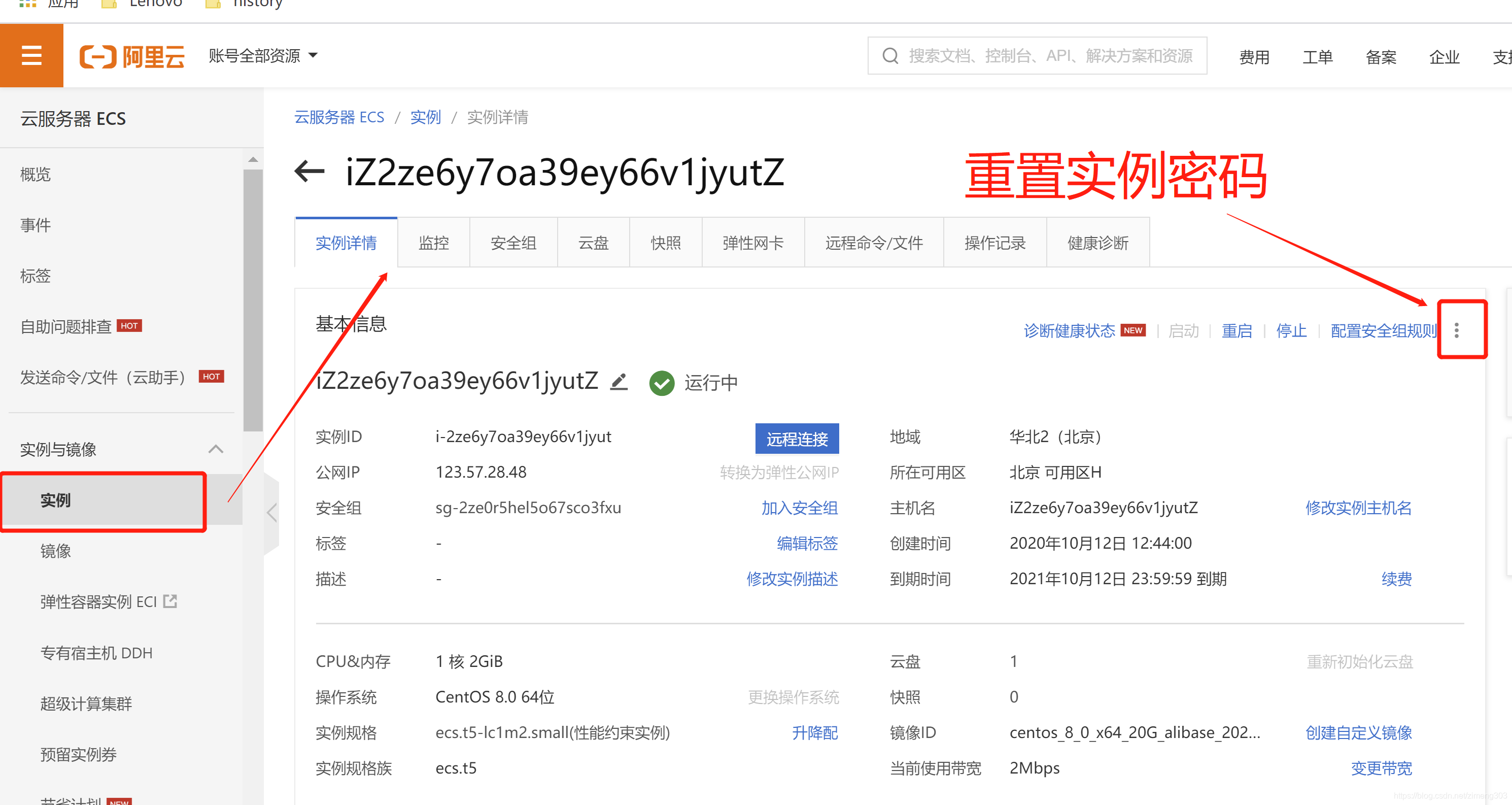Click 配置安全组规则 link
This screenshot has height=805, width=1512.
[x=1384, y=330]
